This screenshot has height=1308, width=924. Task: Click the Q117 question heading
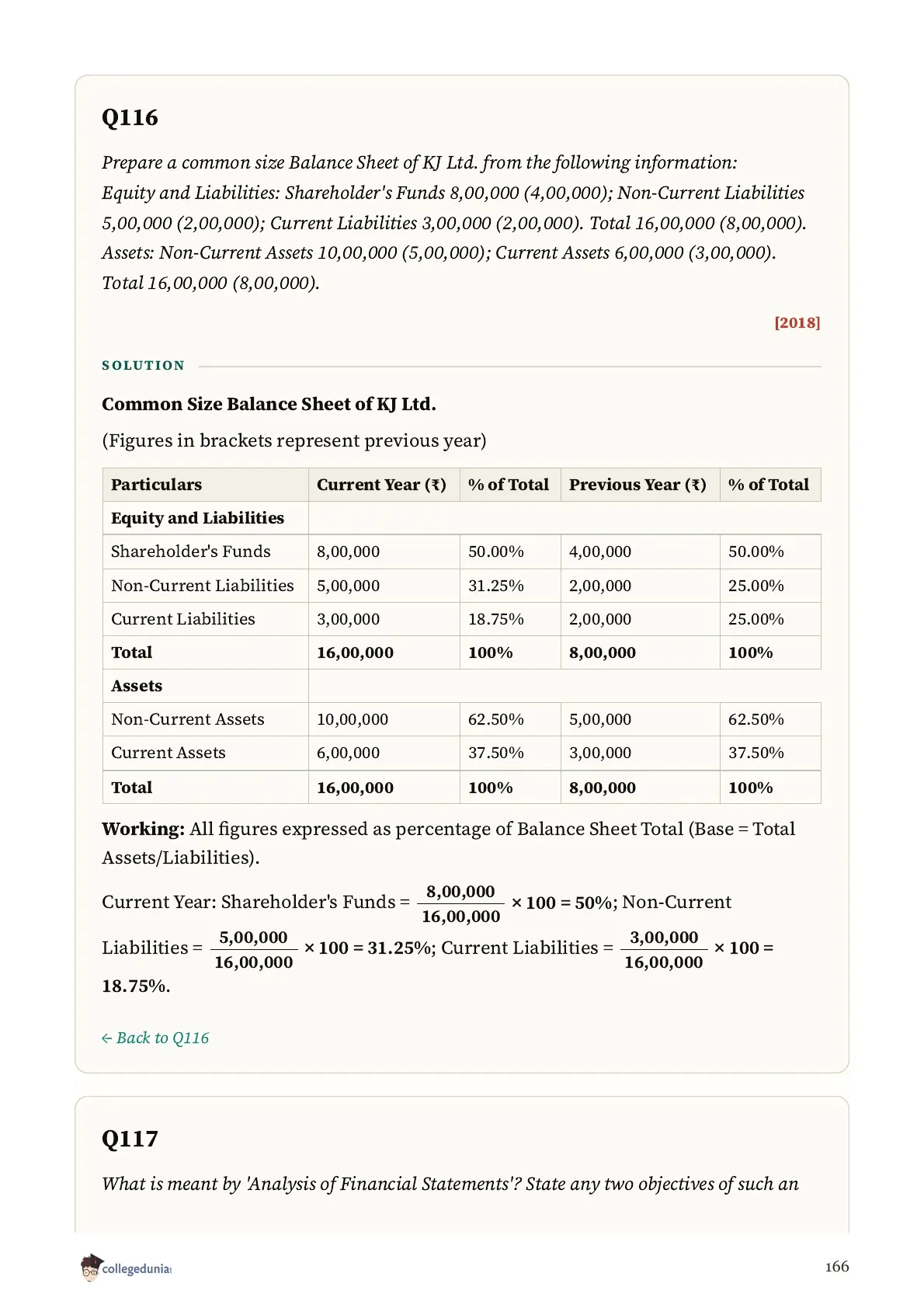pos(130,1139)
